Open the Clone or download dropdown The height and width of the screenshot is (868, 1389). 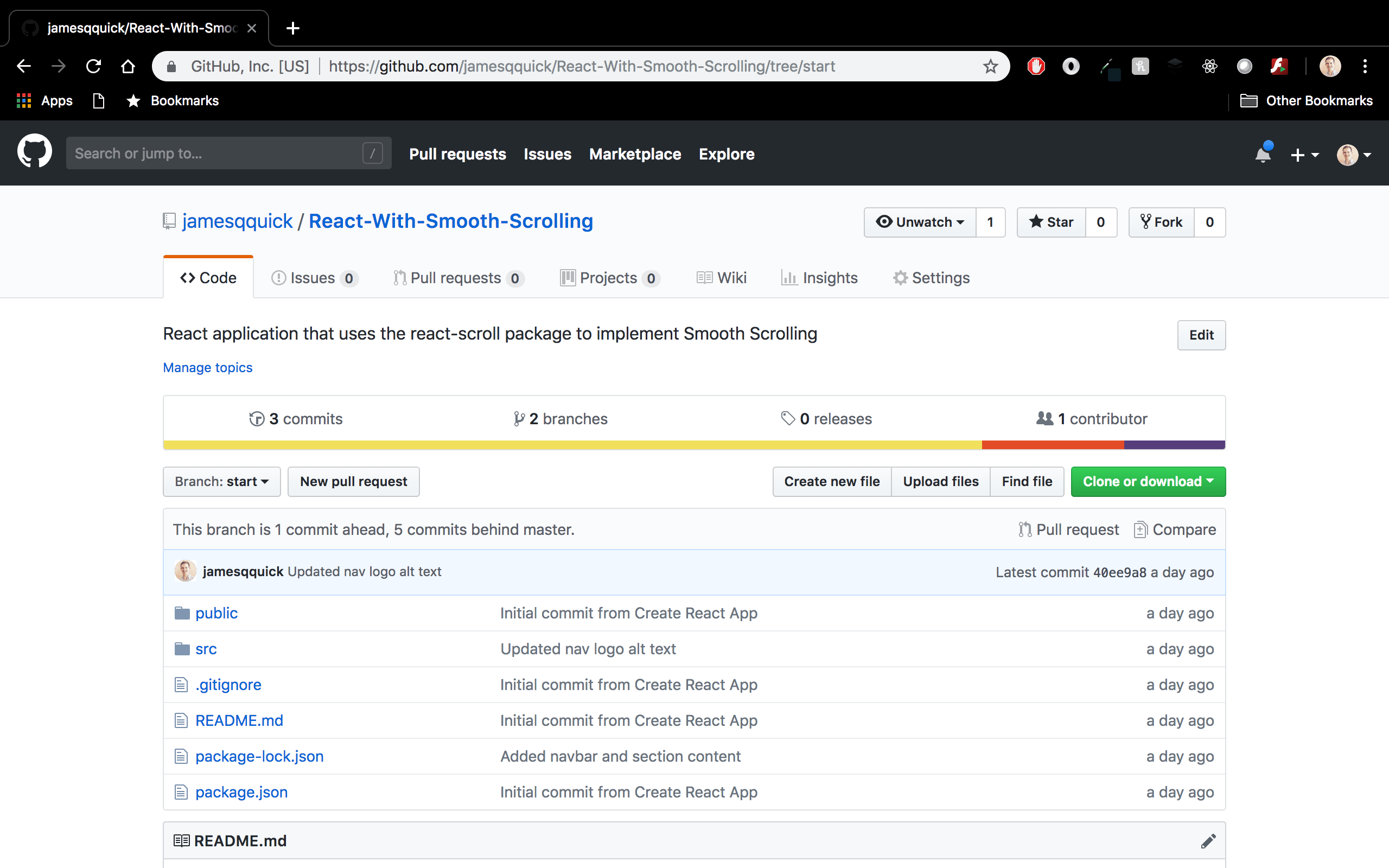[x=1147, y=482]
